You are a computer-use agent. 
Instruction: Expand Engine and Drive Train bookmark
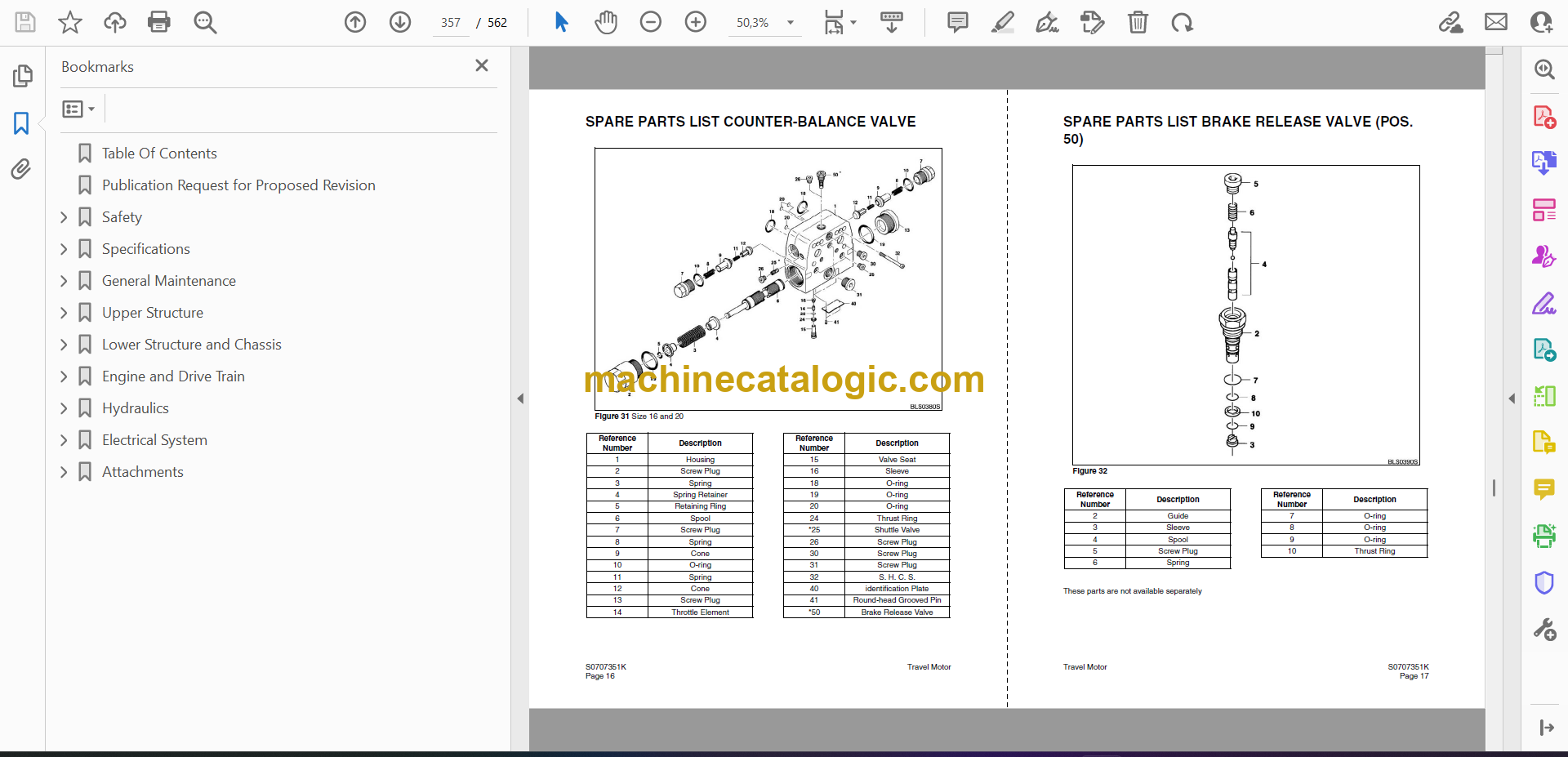coord(64,376)
